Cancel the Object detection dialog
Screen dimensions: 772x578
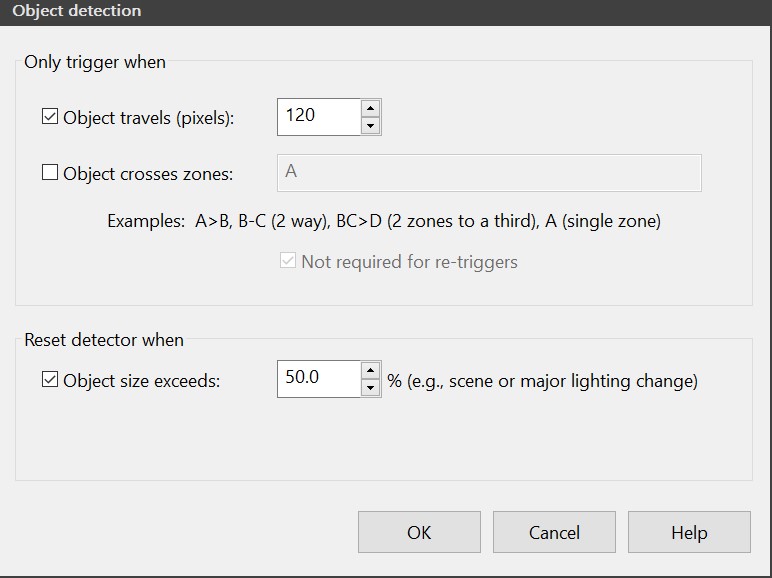(x=554, y=532)
